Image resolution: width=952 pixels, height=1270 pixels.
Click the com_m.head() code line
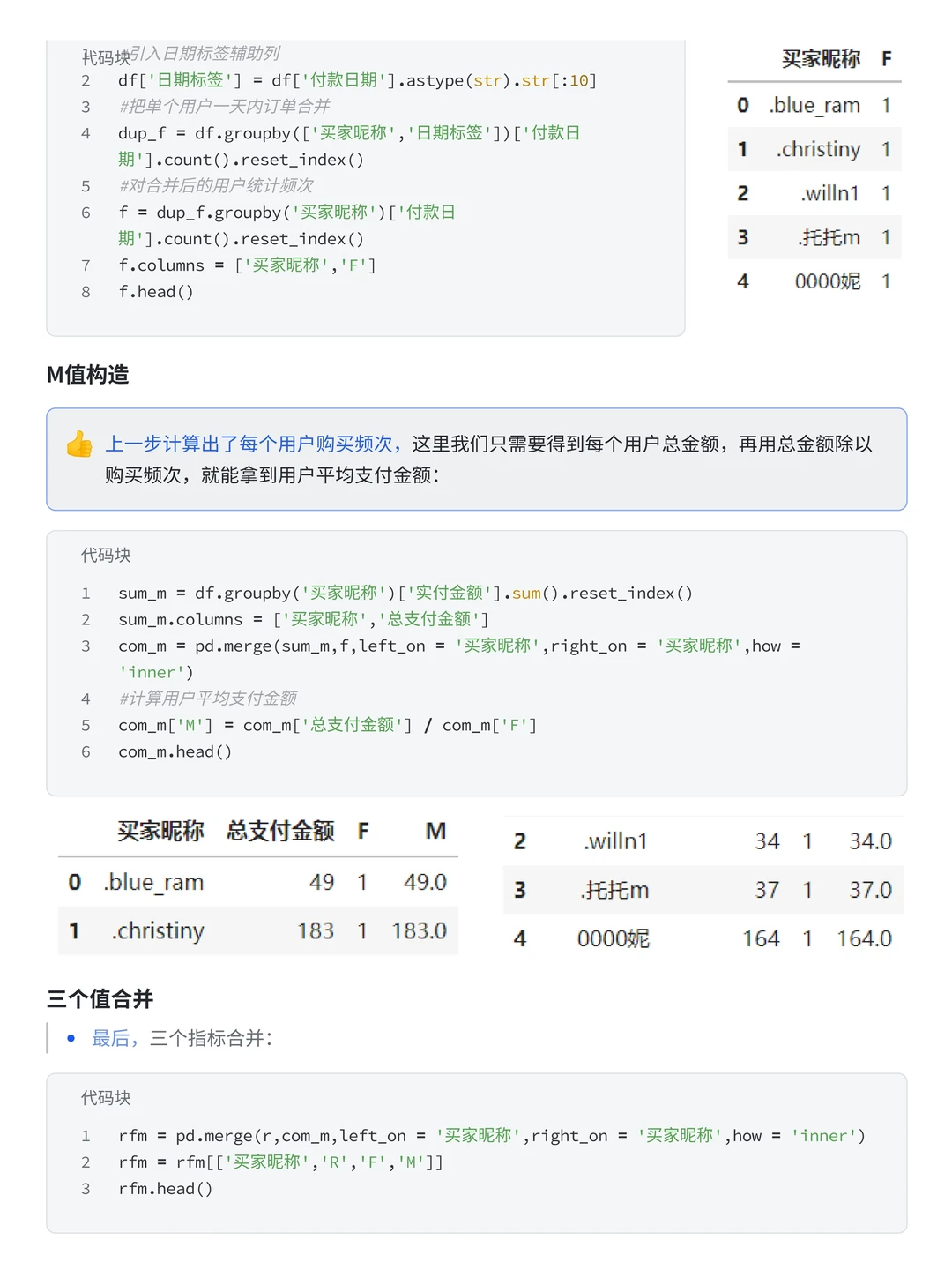[174, 751]
